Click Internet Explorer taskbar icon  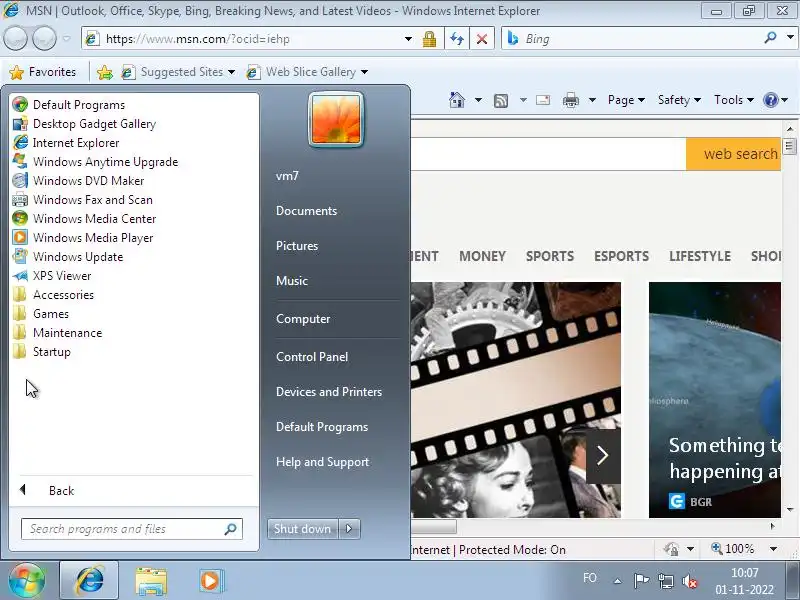point(89,581)
